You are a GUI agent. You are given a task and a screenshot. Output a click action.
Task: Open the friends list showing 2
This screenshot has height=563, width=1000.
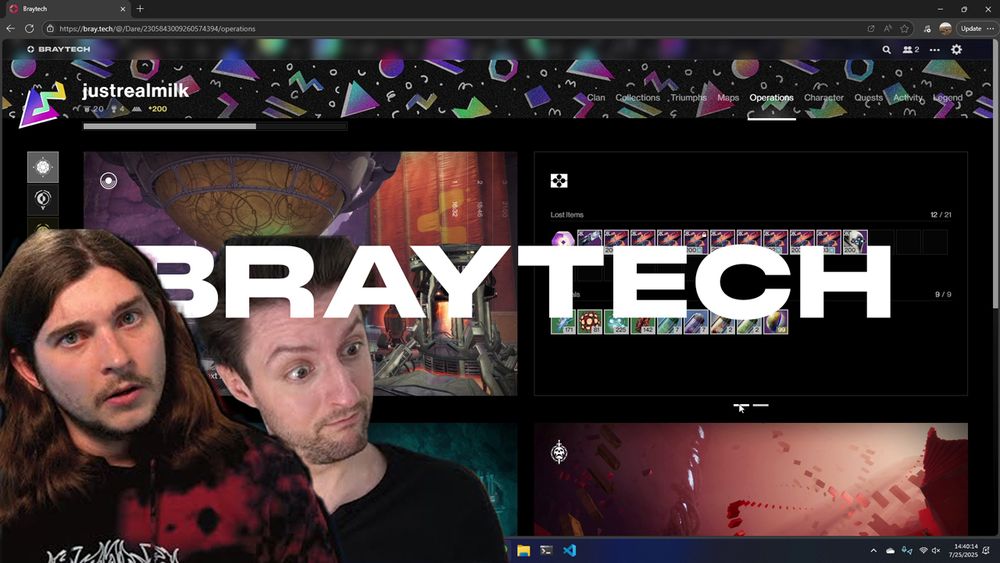pyautogui.click(x=911, y=49)
